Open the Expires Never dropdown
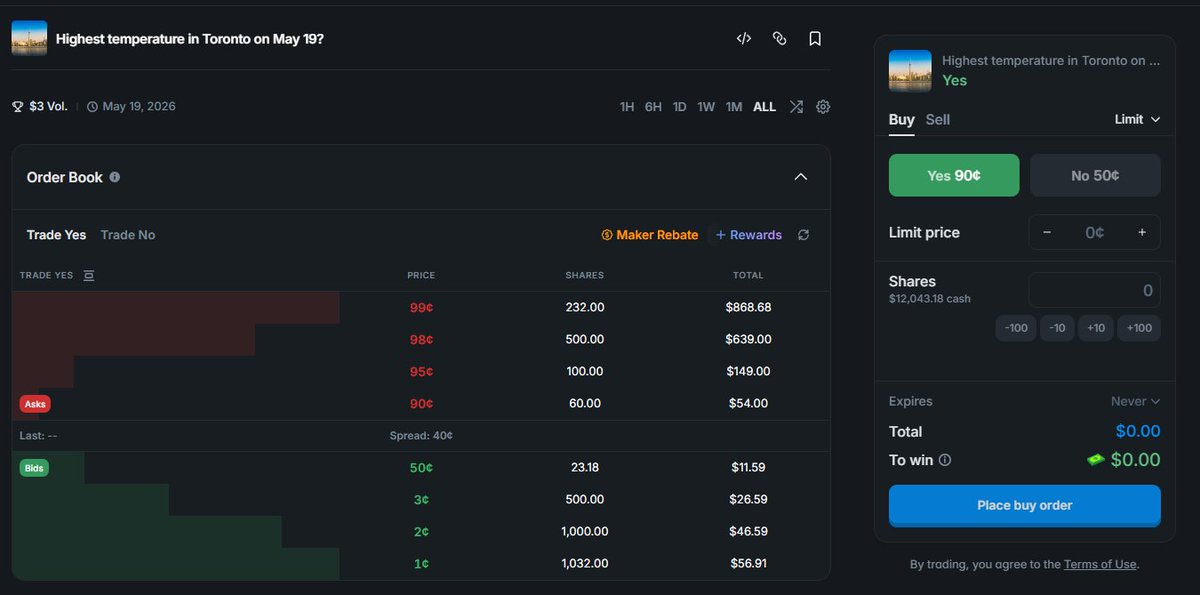Screen dimensions: 1200x595 pyautogui.click(x=1135, y=401)
